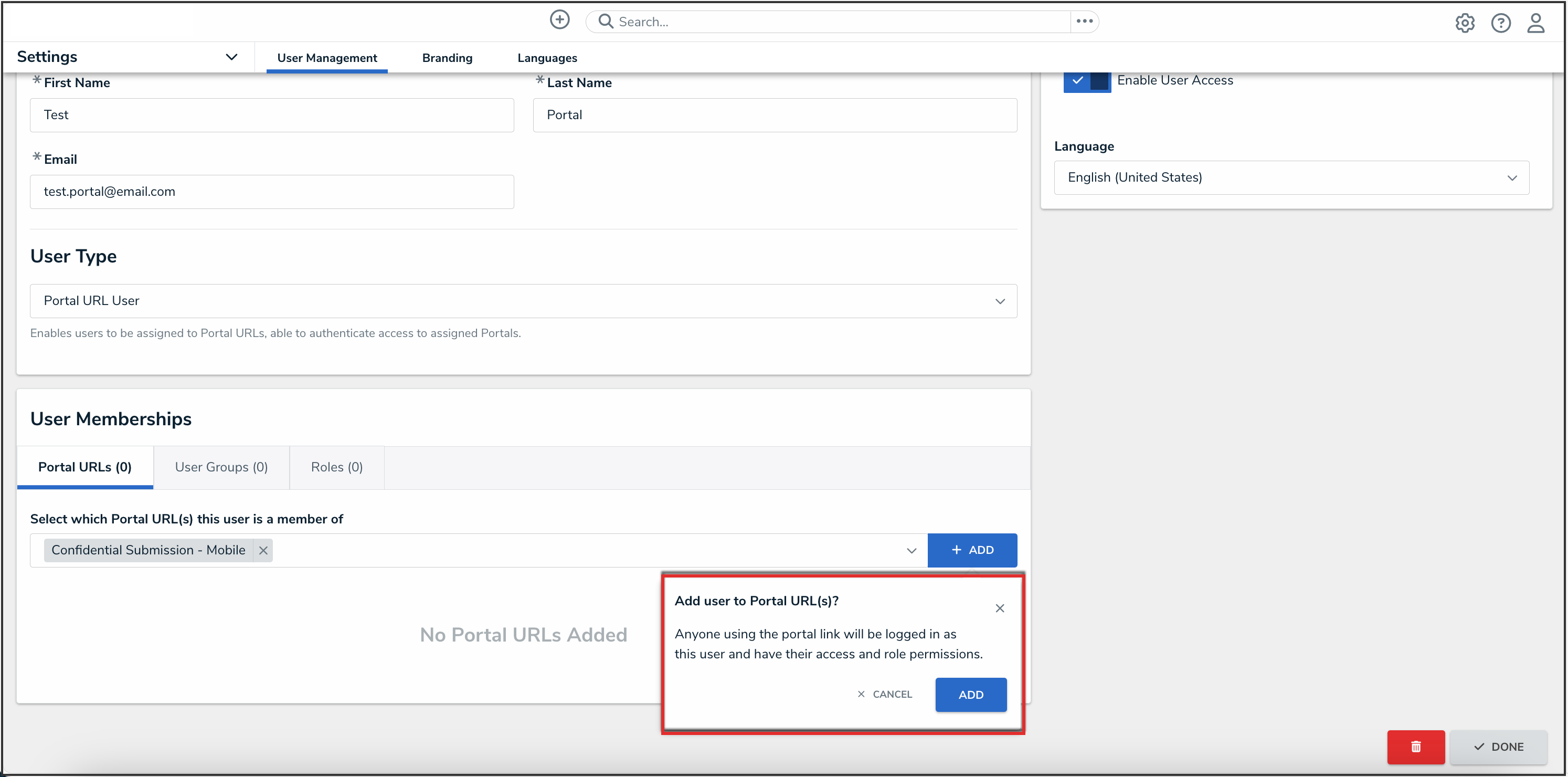This screenshot has height=777, width=1568.
Task: Open the Roles (0) tab
Action: tap(336, 466)
